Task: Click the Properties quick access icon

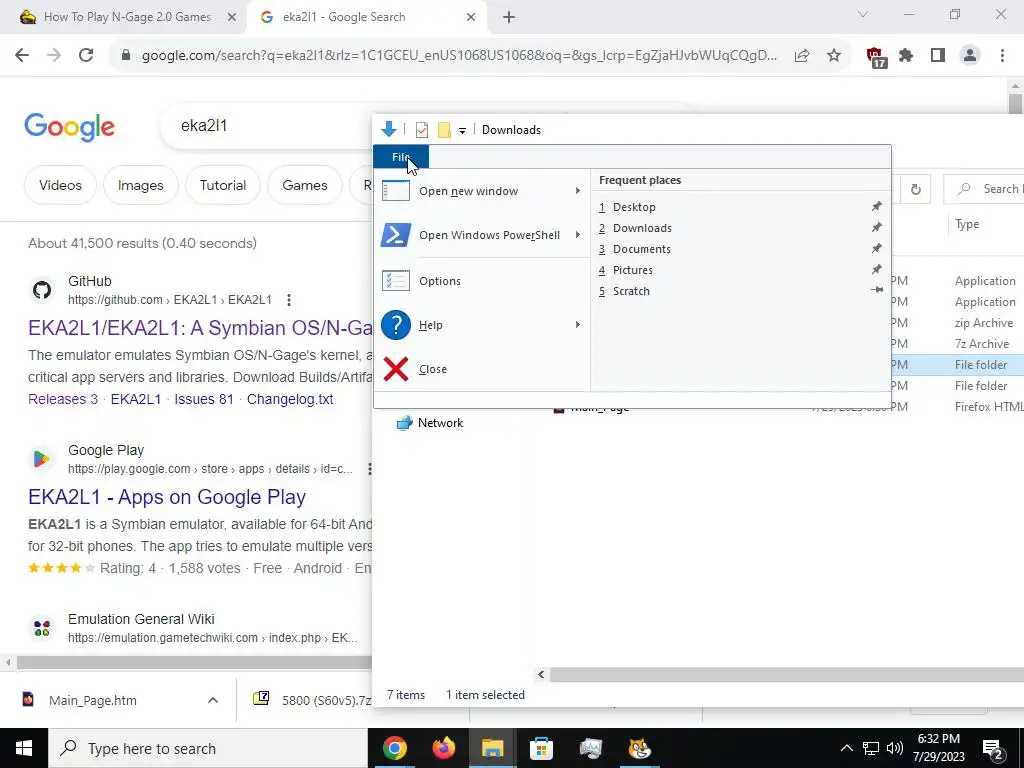Action: 422,130
